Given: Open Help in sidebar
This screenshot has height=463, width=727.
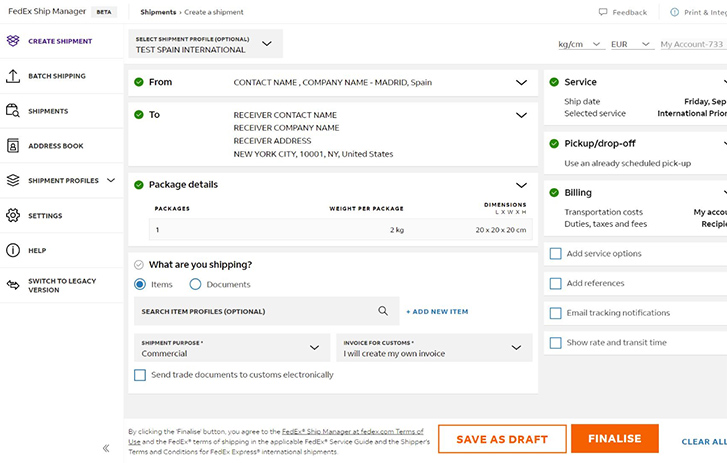Looking at the screenshot, I should click(x=37, y=250).
